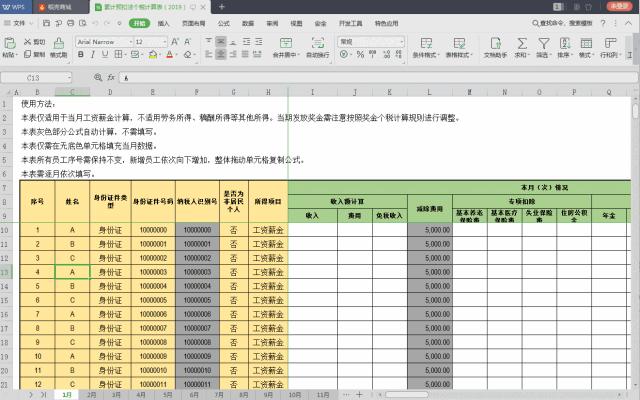Click the Print icon in quick access toolbar

(70, 23)
